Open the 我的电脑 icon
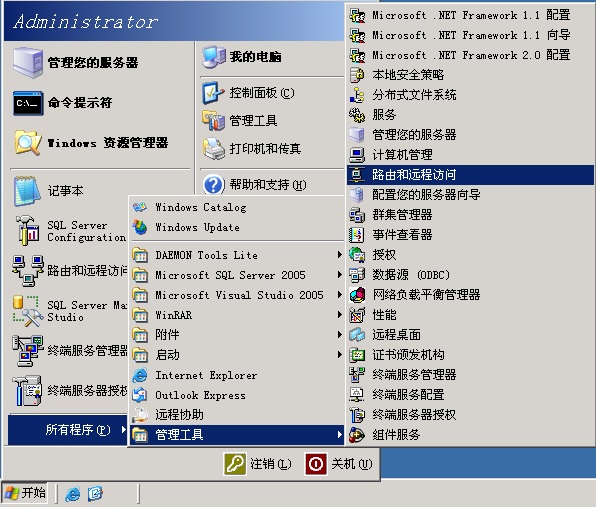The width and height of the screenshot is (596, 507). coord(214,57)
